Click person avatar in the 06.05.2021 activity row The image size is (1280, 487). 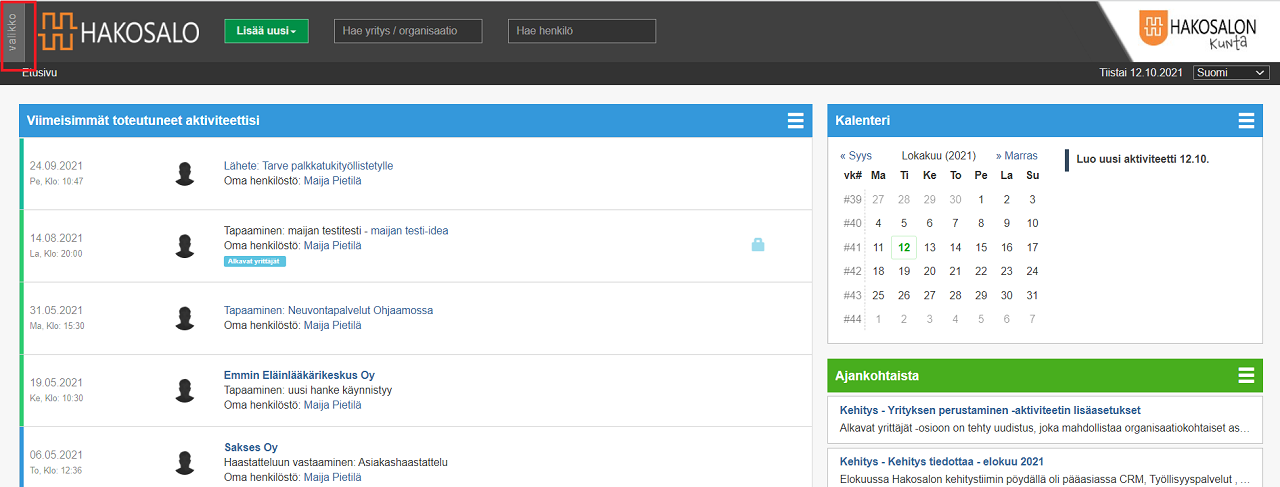184,462
